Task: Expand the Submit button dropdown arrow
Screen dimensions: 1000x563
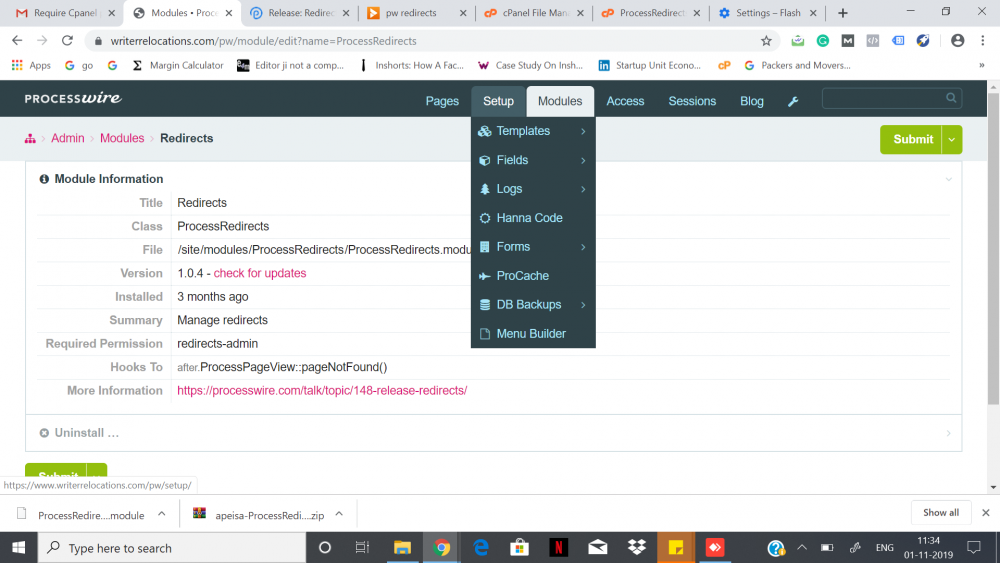Action: pyautogui.click(x=951, y=139)
